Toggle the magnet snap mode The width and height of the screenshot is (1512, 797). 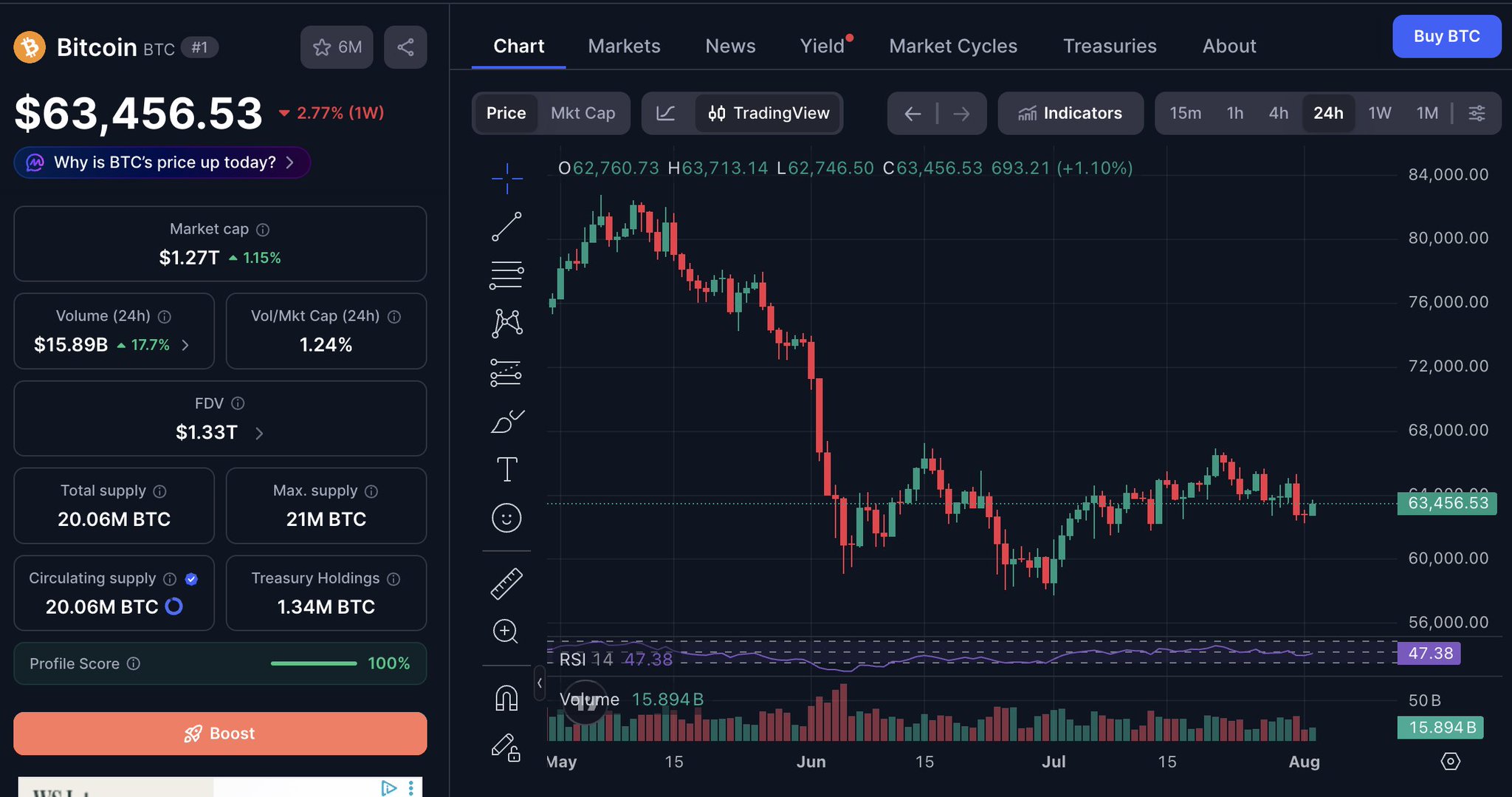(x=506, y=698)
